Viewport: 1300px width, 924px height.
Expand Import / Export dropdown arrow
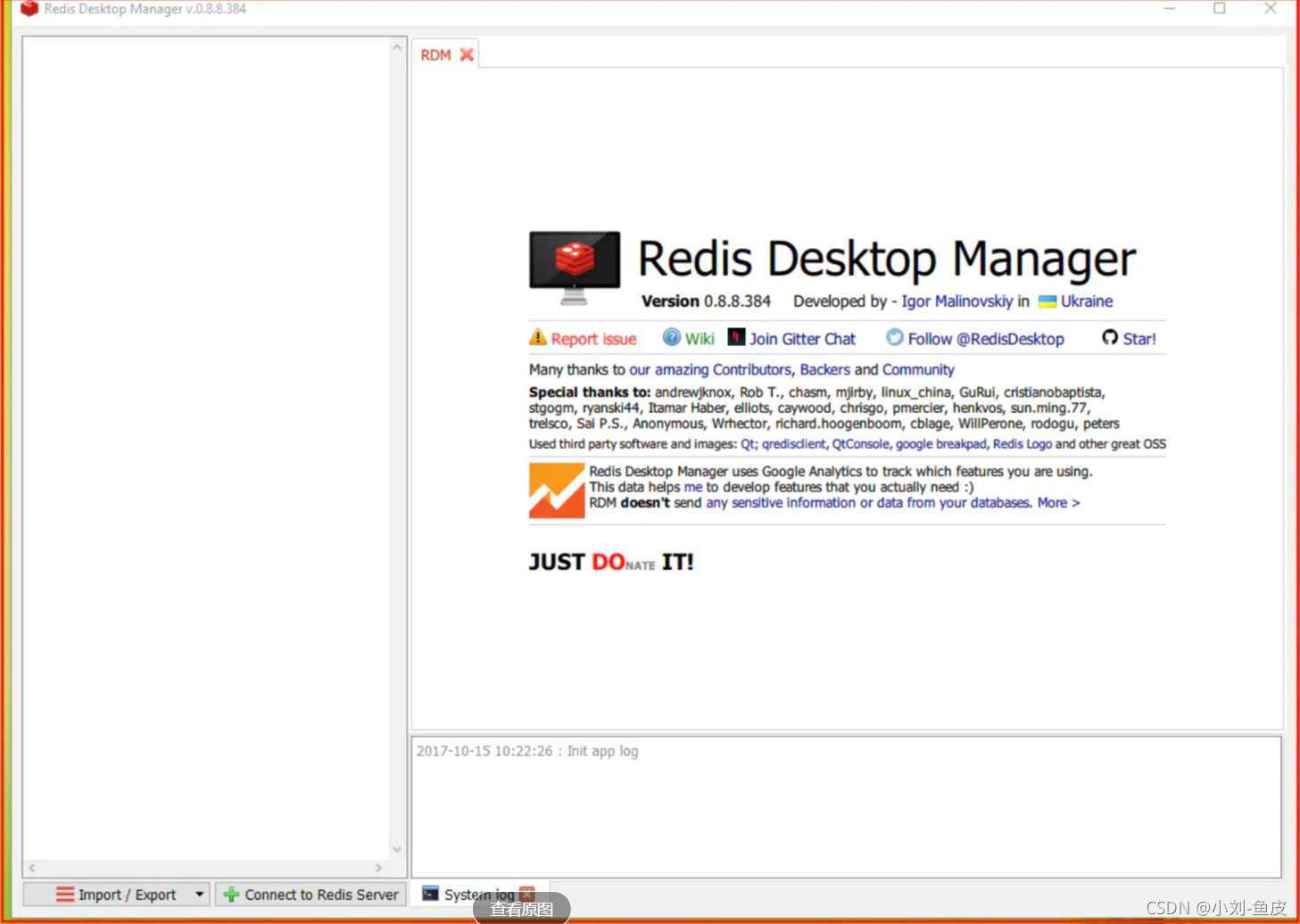click(x=199, y=895)
